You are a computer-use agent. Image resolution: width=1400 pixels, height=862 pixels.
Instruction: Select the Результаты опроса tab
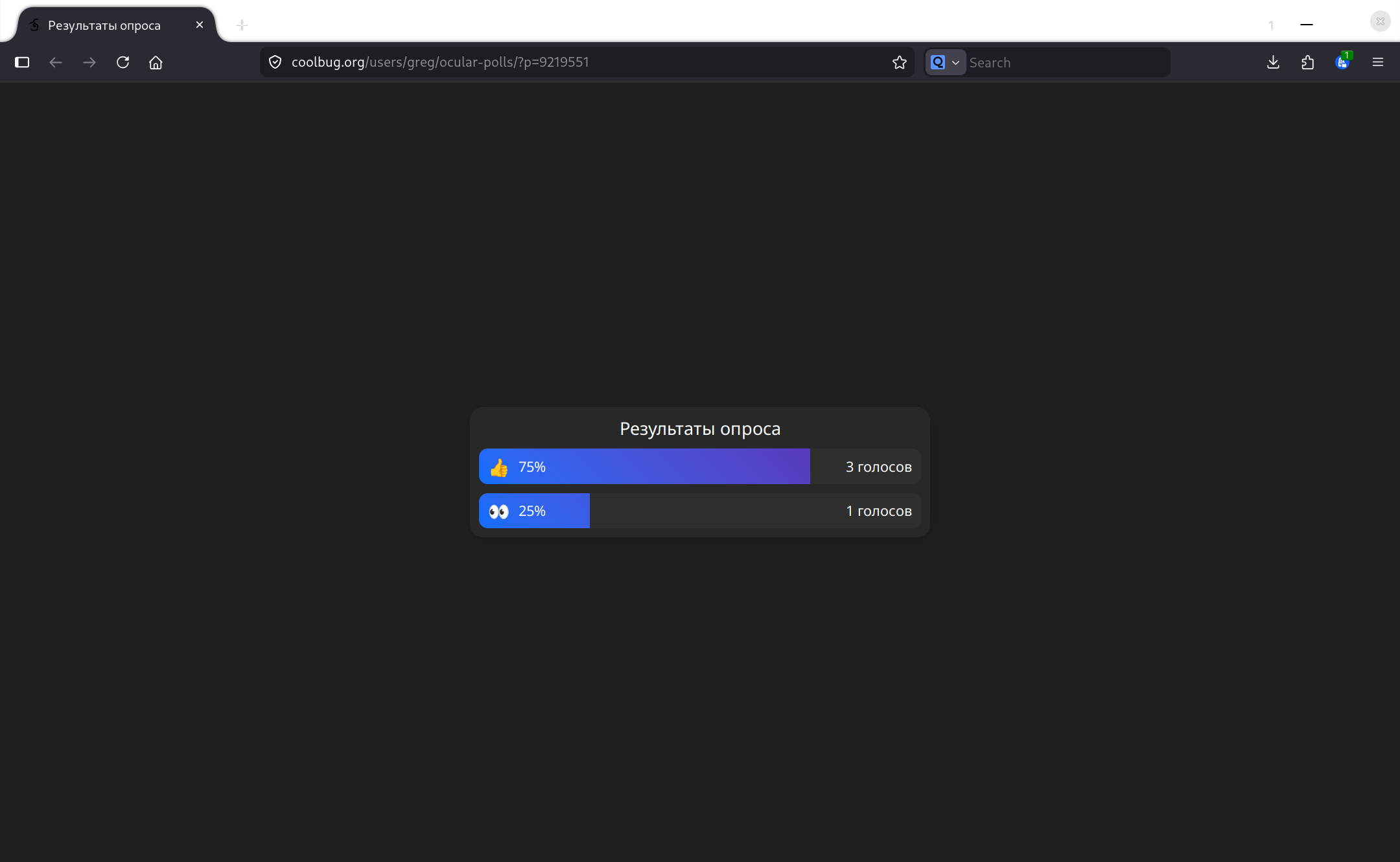pyautogui.click(x=117, y=25)
